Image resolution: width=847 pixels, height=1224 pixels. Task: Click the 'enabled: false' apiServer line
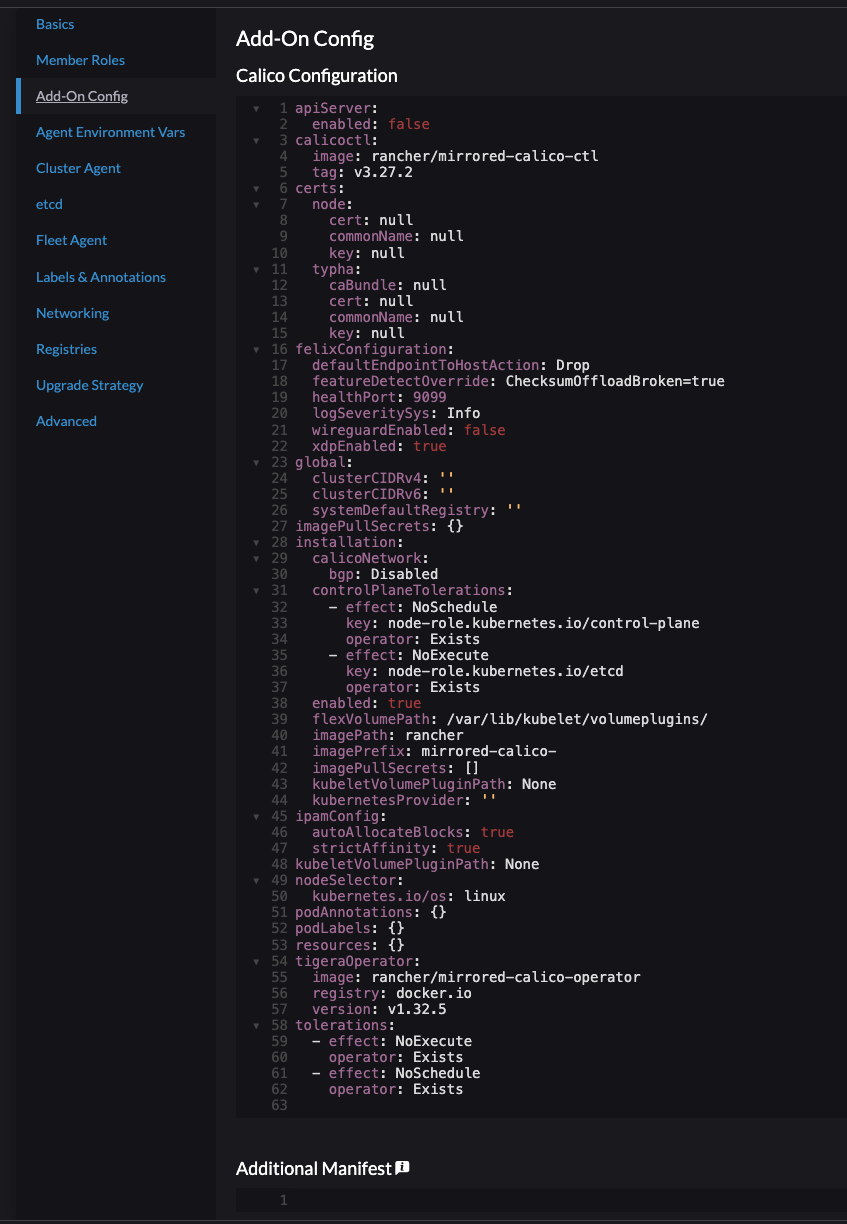pos(370,124)
